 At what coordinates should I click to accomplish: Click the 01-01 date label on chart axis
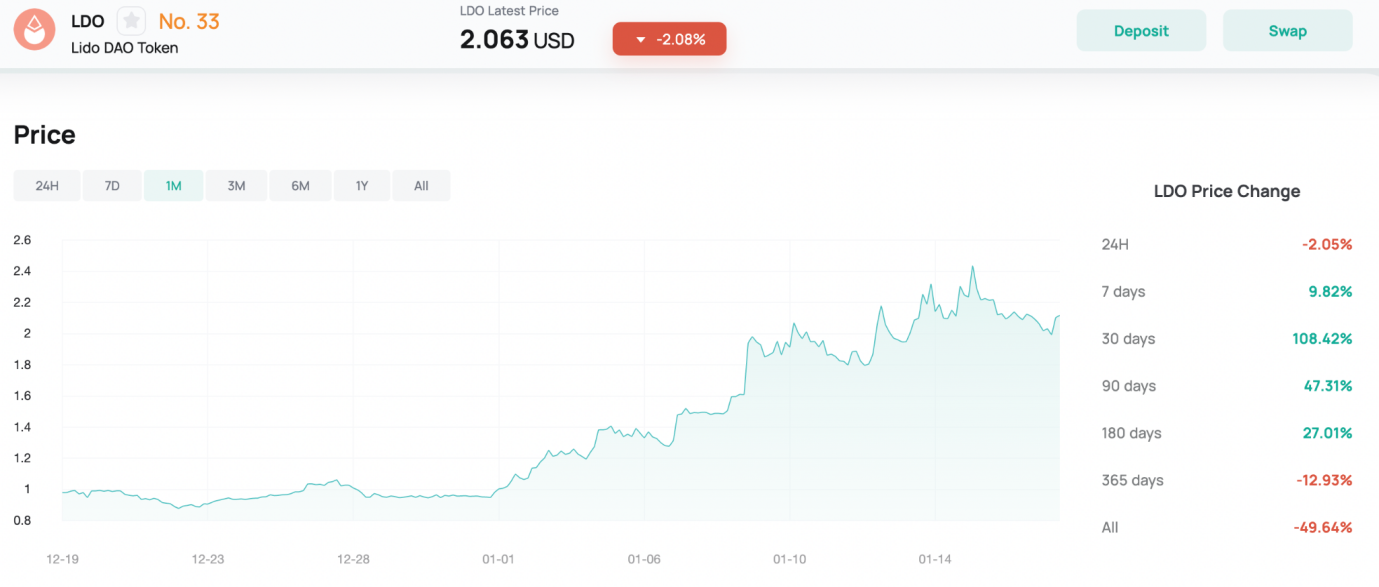tap(498, 559)
